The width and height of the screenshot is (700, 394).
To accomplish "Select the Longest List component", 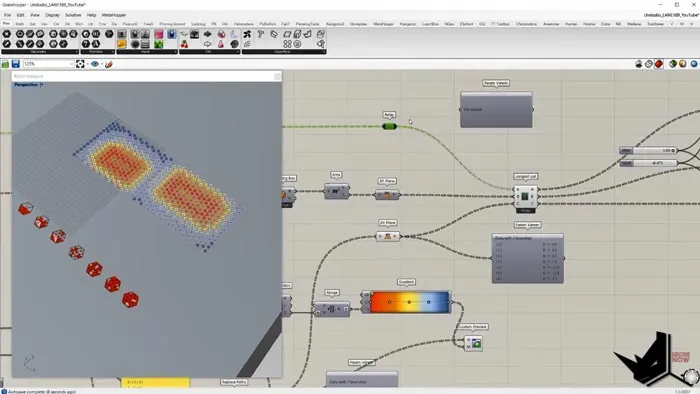I will tap(525, 197).
